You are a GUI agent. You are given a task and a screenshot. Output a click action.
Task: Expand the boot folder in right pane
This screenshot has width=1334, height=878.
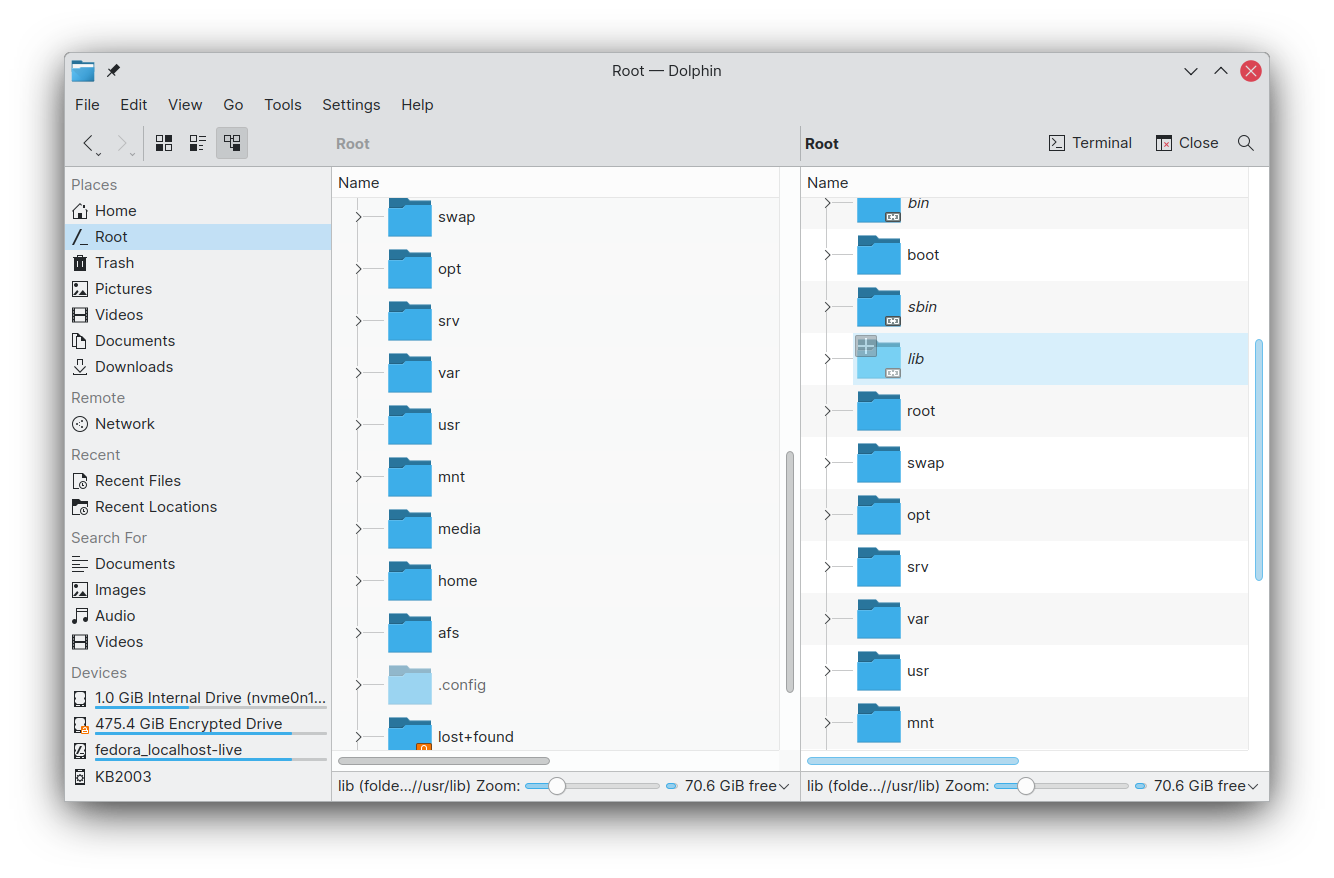coord(827,255)
